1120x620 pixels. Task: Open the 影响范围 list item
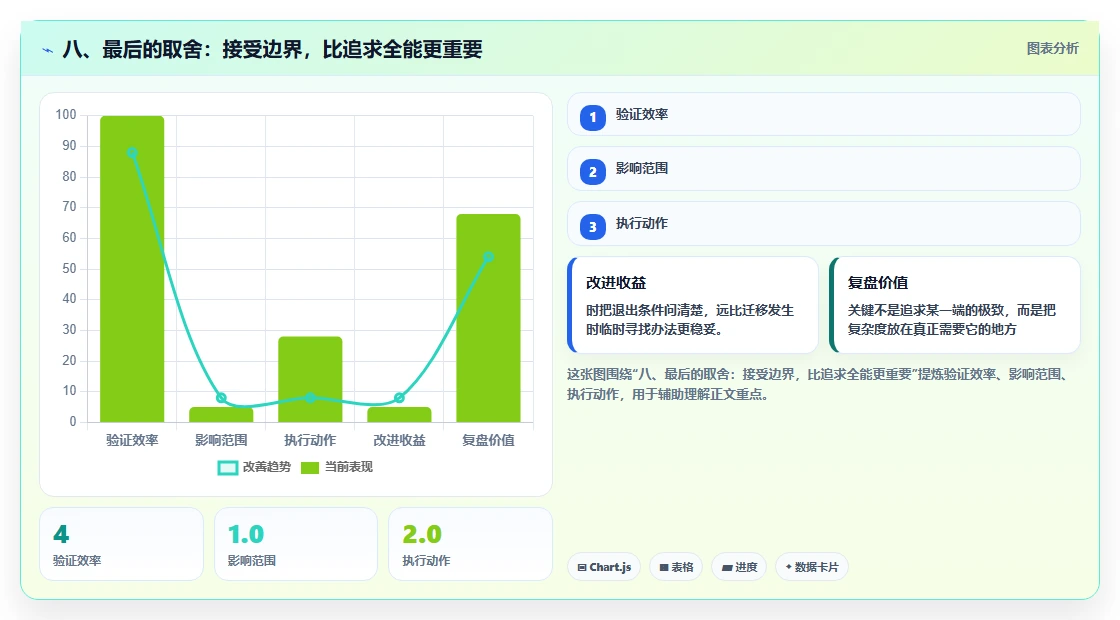click(824, 169)
